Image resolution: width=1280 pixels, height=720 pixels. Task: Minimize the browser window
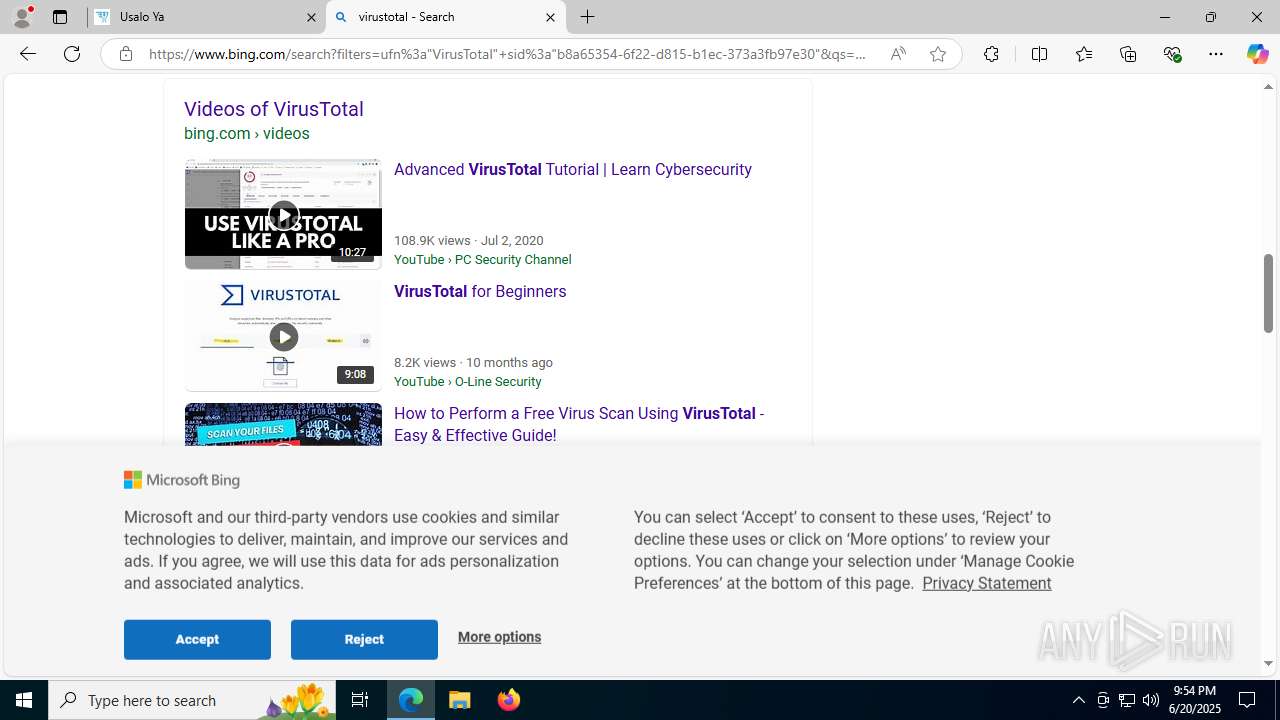pyautogui.click(x=1164, y=17)
